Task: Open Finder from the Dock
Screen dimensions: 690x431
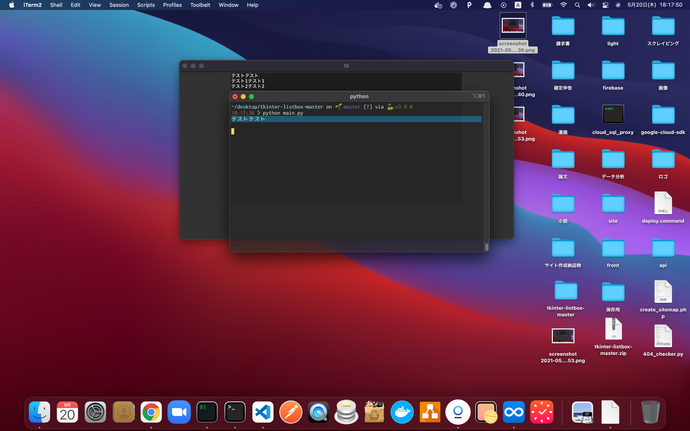Action: click(x=40, y=412)
